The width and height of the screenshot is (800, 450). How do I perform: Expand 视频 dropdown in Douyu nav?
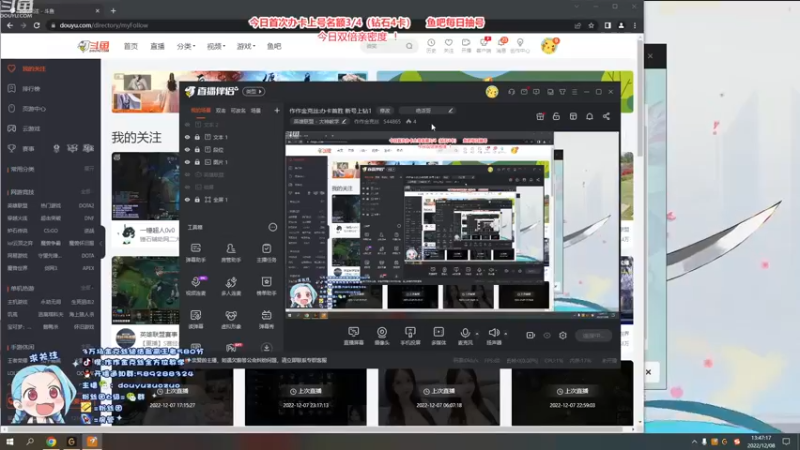click(x=216, y=46)
